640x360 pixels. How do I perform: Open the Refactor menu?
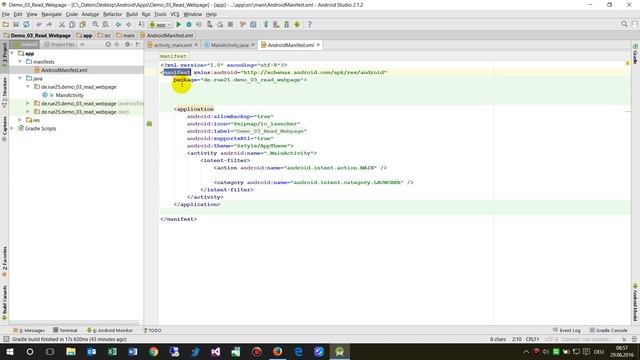pos(112,14)
